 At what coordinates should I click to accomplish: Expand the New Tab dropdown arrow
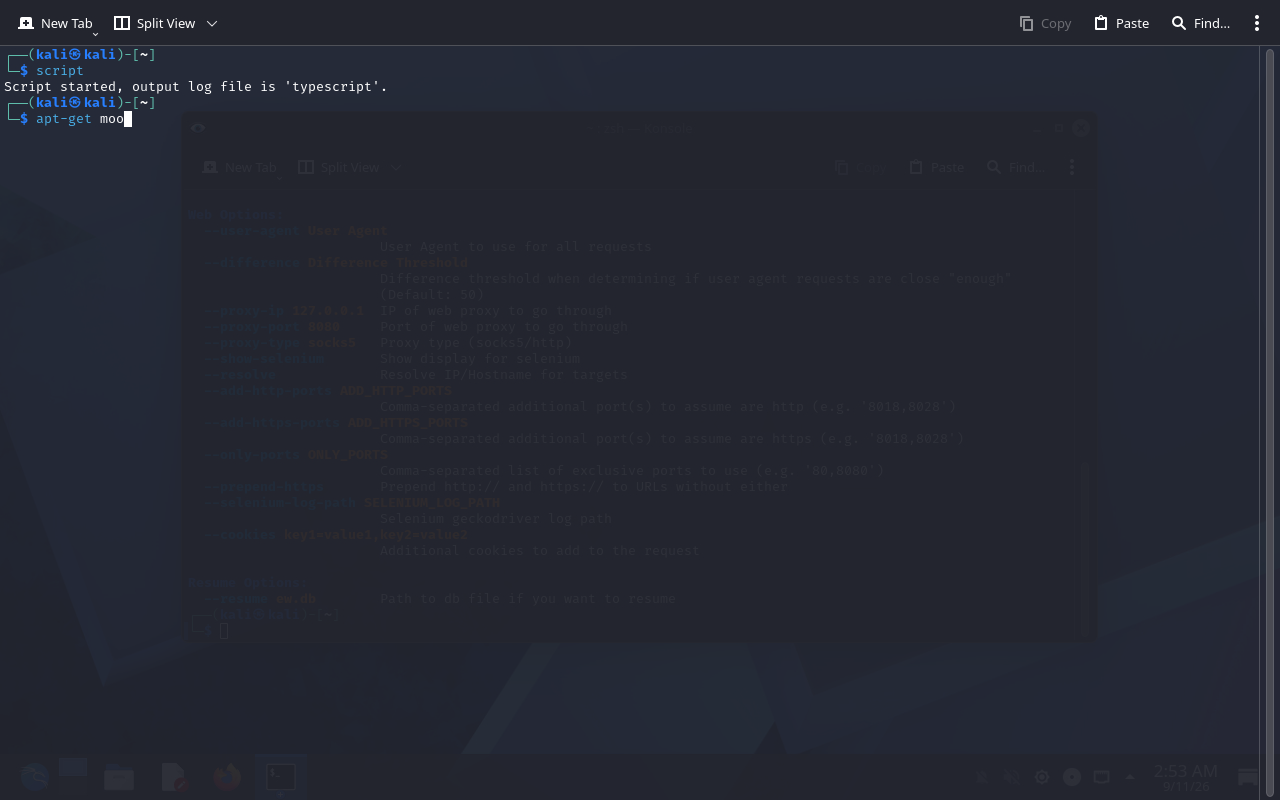tap(95, 34)
